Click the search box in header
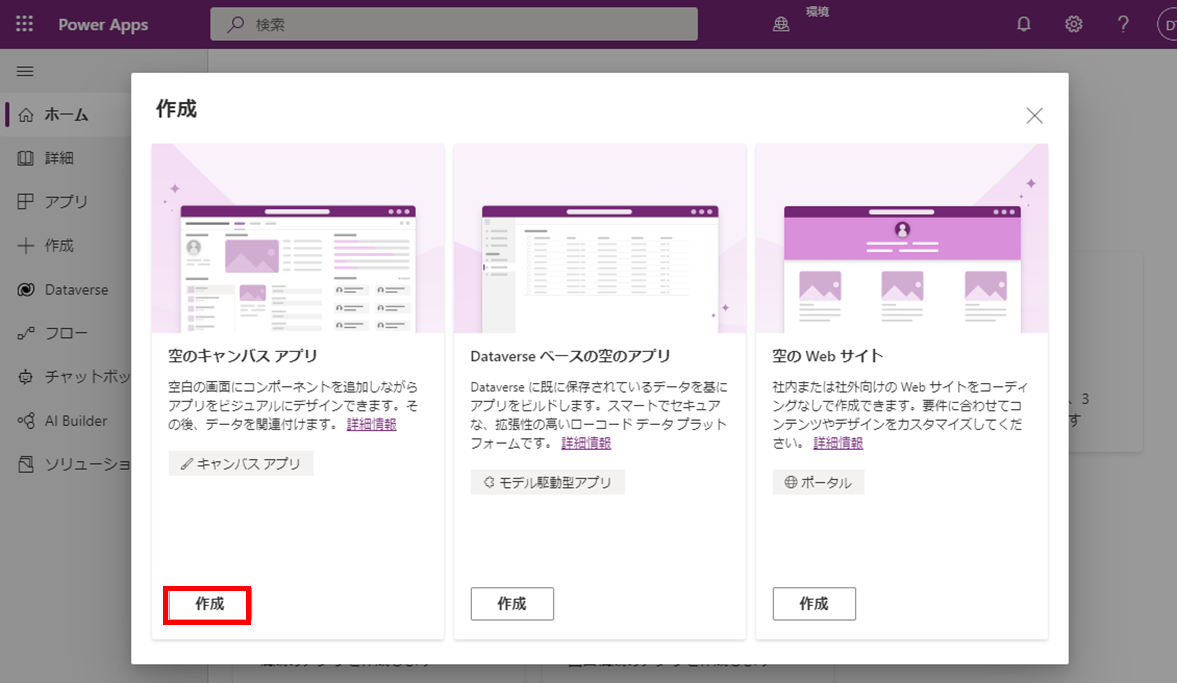 [454, 24]
